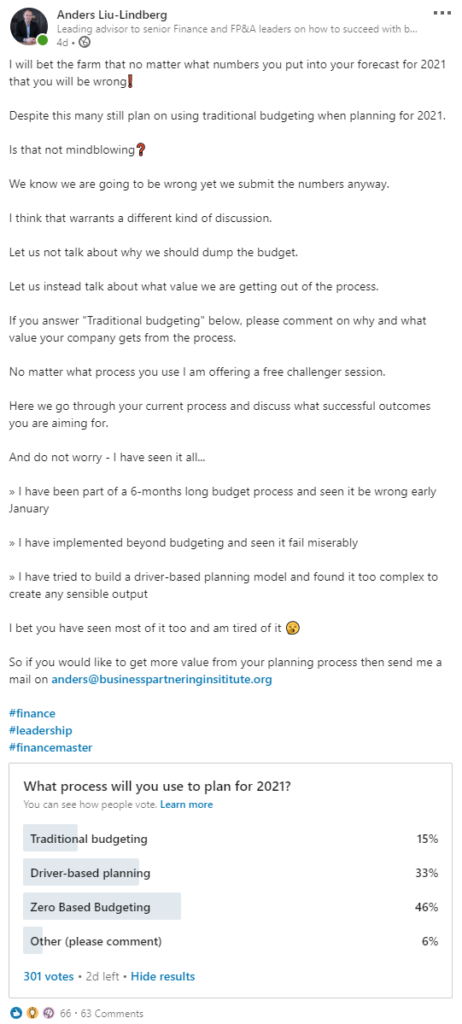
Task: Select the Traditional budgeting poll option
Action: pos(231,839)
